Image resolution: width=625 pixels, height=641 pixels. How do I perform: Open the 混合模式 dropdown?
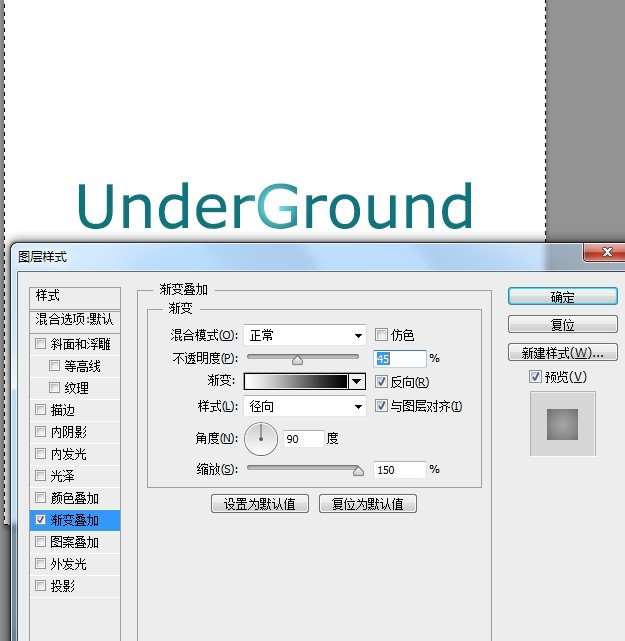point(305,336)
